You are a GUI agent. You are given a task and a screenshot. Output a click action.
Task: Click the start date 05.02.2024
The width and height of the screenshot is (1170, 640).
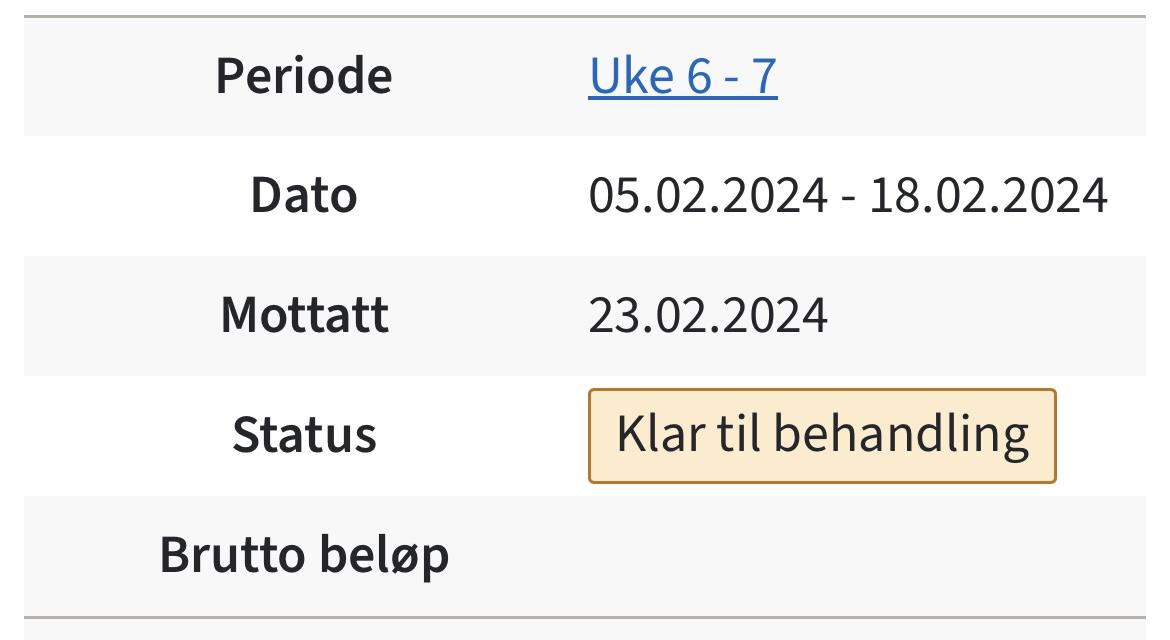[708, 196]
